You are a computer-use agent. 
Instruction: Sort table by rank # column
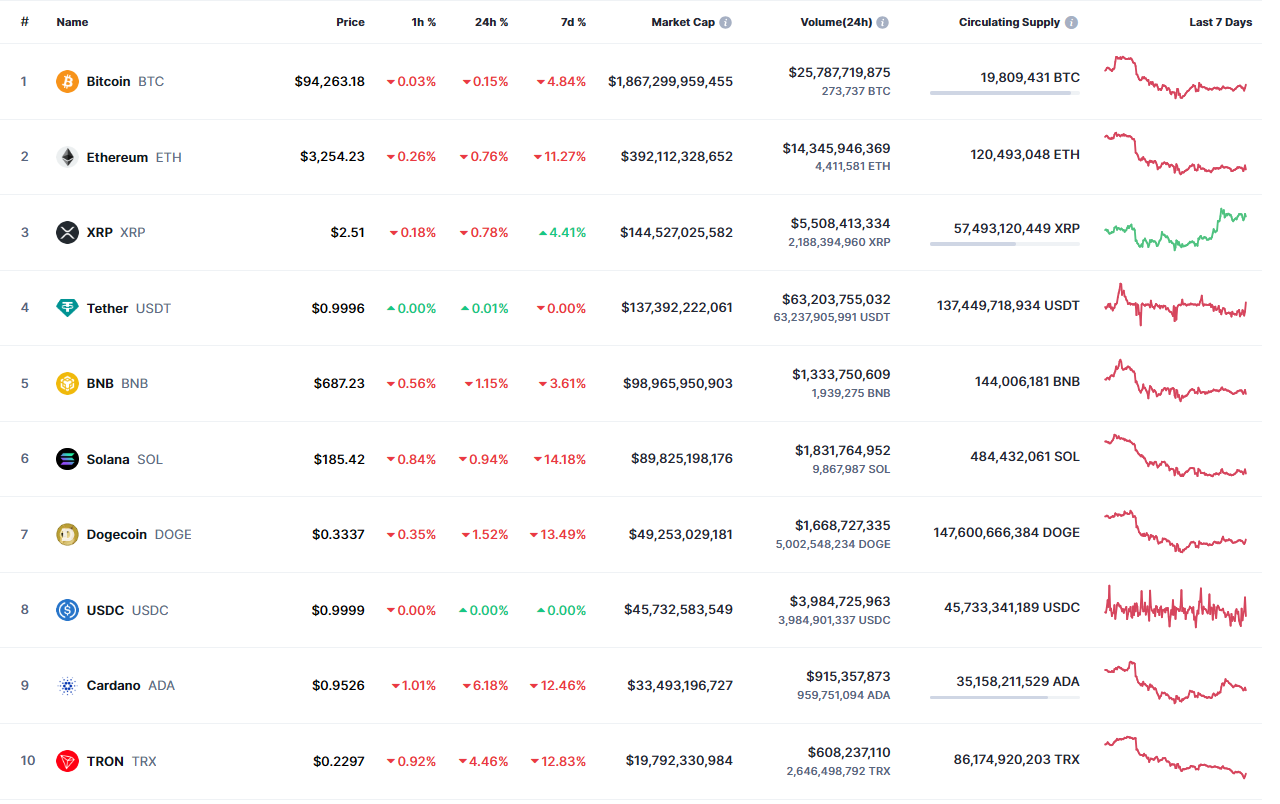[24, 22]
